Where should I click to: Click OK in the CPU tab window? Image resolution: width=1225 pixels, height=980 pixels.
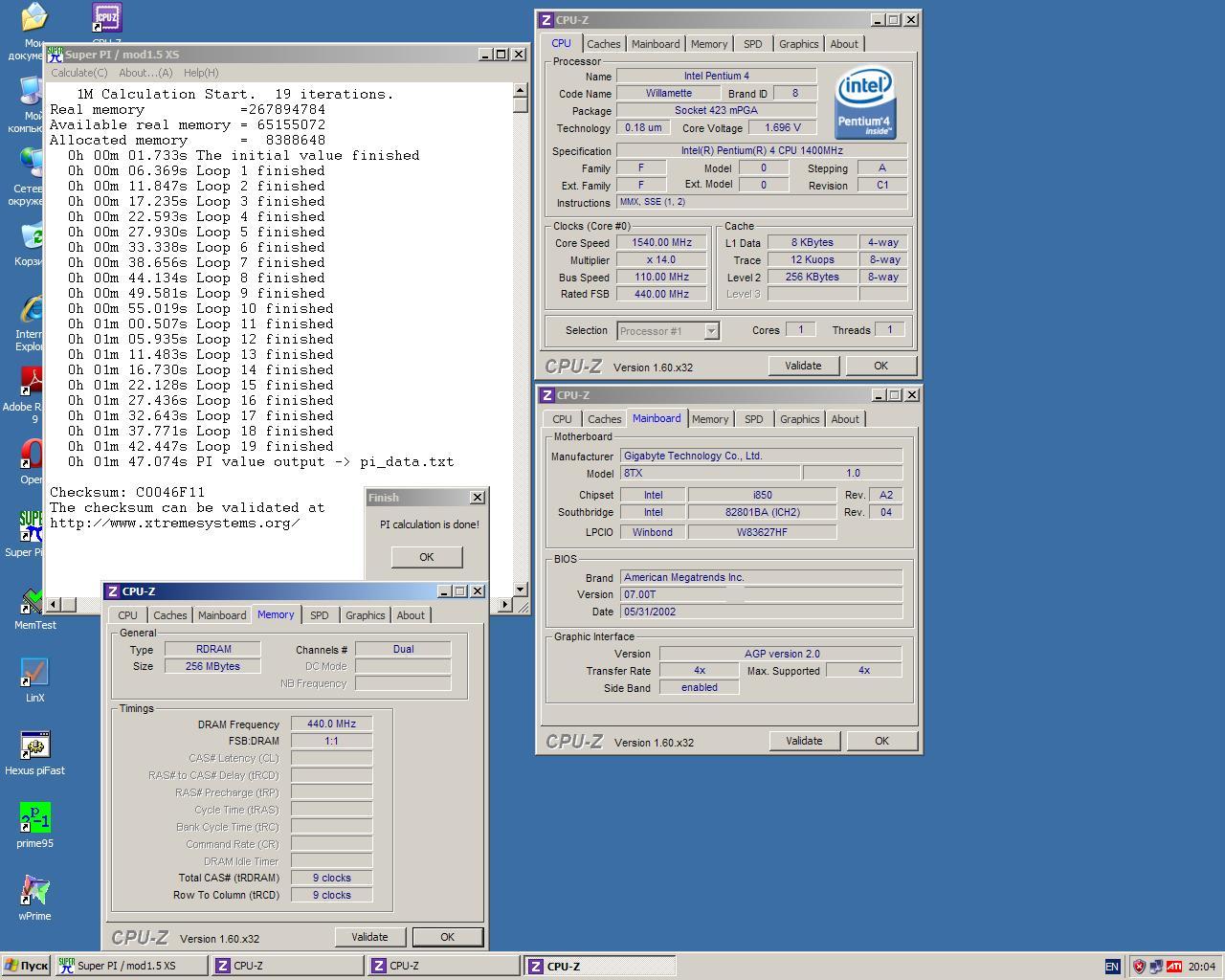[x=880, y=366]
